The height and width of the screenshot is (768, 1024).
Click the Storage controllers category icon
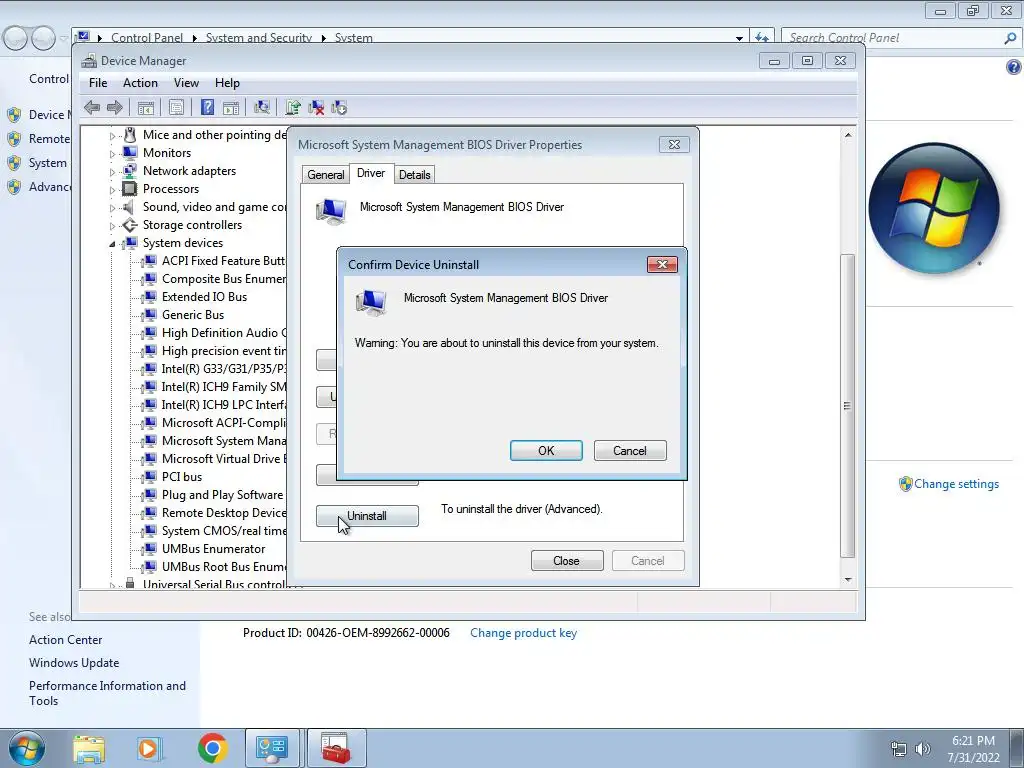point(130,225)
